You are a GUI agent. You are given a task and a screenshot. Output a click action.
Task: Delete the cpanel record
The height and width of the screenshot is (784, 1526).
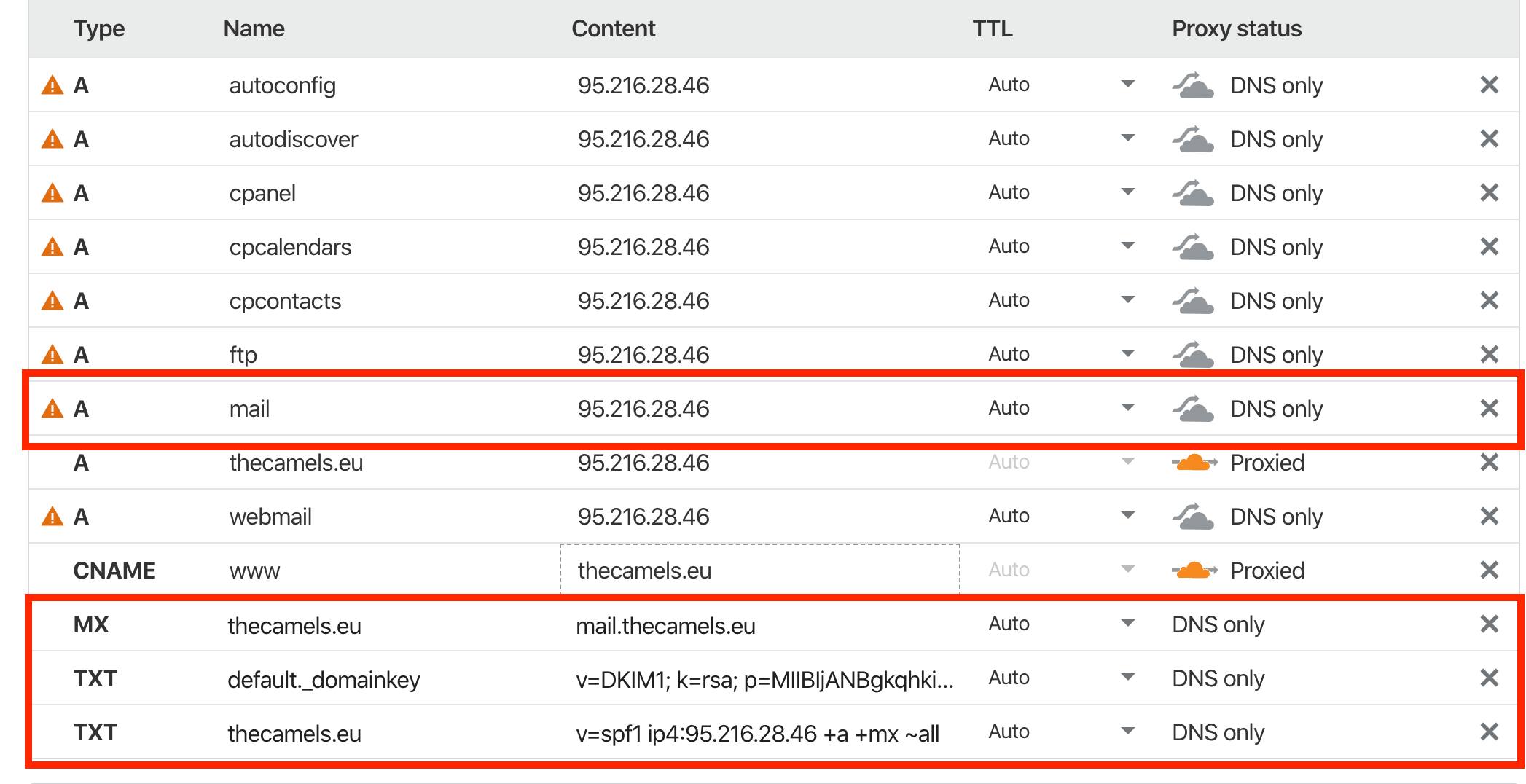pos(1490,193)
